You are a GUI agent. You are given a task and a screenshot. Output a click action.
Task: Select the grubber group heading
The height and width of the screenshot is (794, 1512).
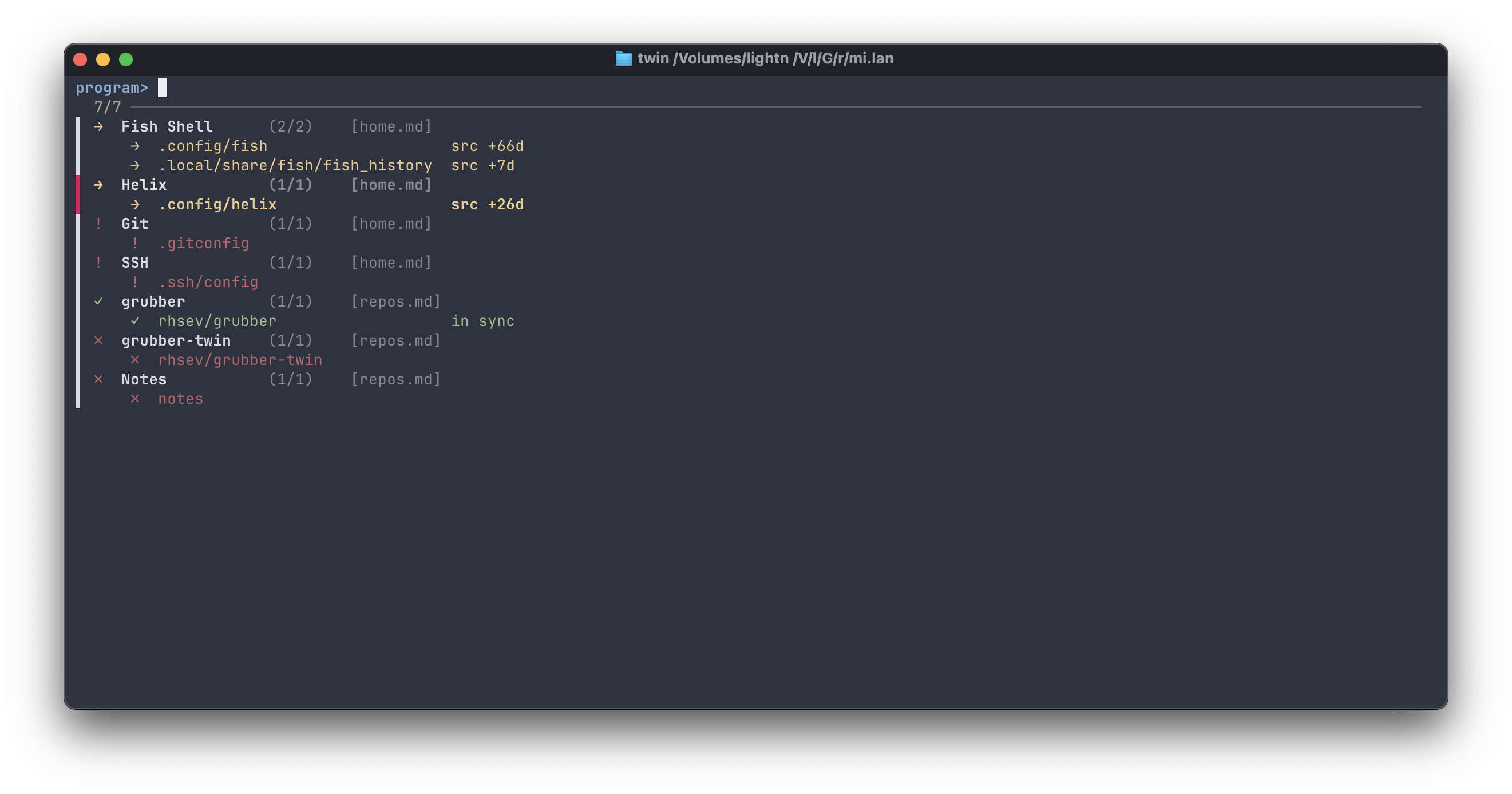[x=267, y=301]
